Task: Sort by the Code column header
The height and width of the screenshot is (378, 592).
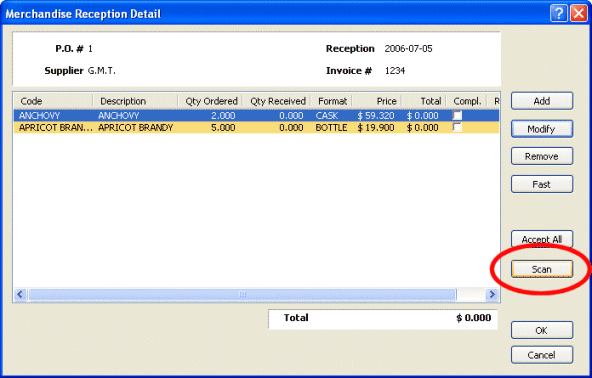Action: pos(53,101)
